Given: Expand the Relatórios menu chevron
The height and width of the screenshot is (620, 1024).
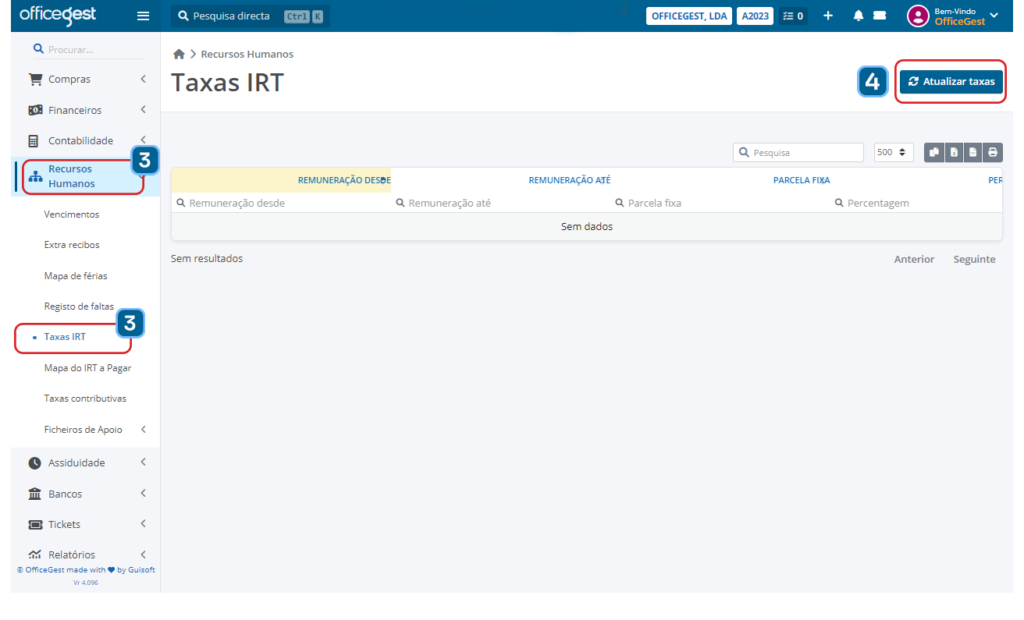Looking at the screenshot, I should [x=143, y=555].
